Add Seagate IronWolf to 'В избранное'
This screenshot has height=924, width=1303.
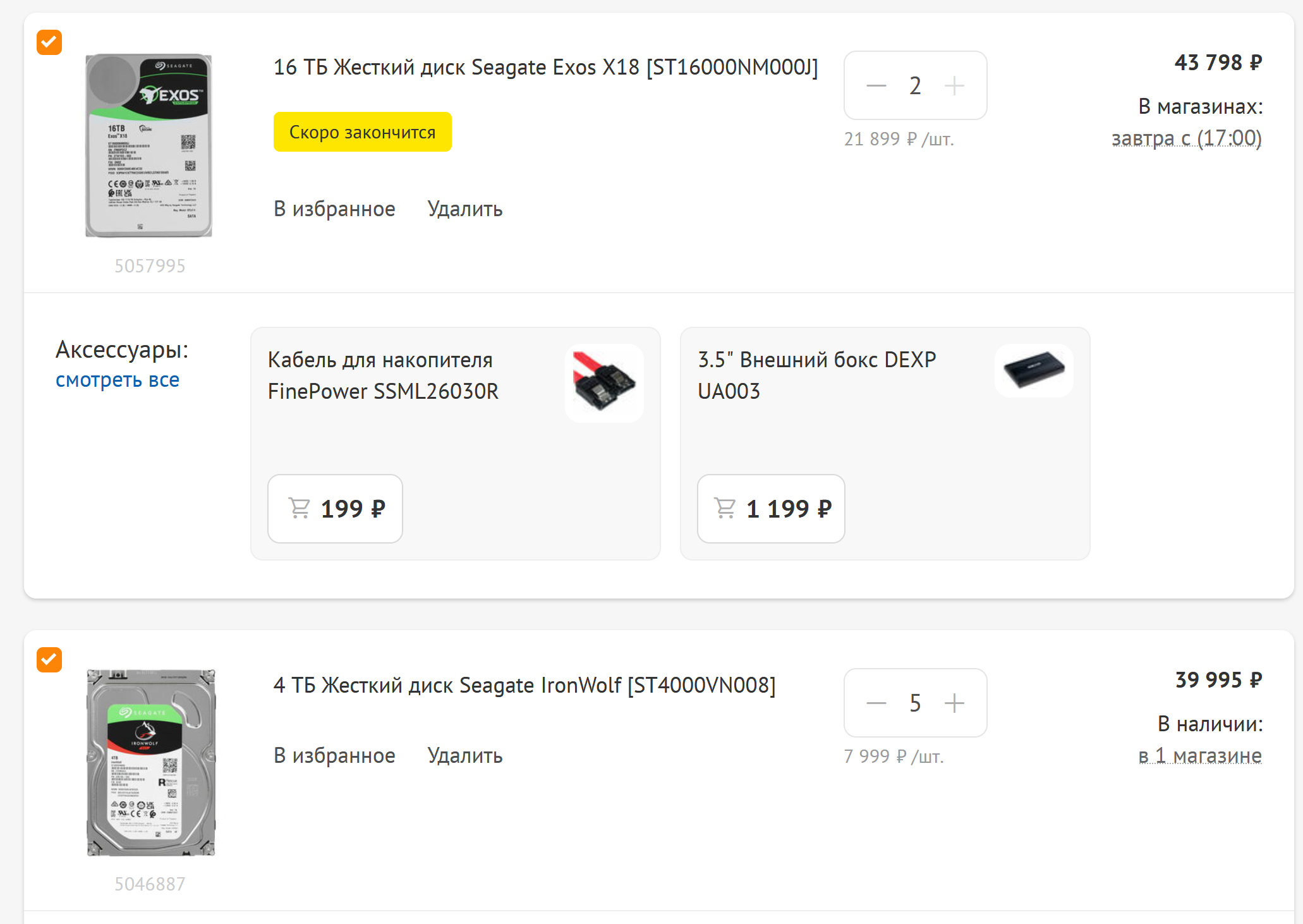pyautogui.click(x=334, y=755)
